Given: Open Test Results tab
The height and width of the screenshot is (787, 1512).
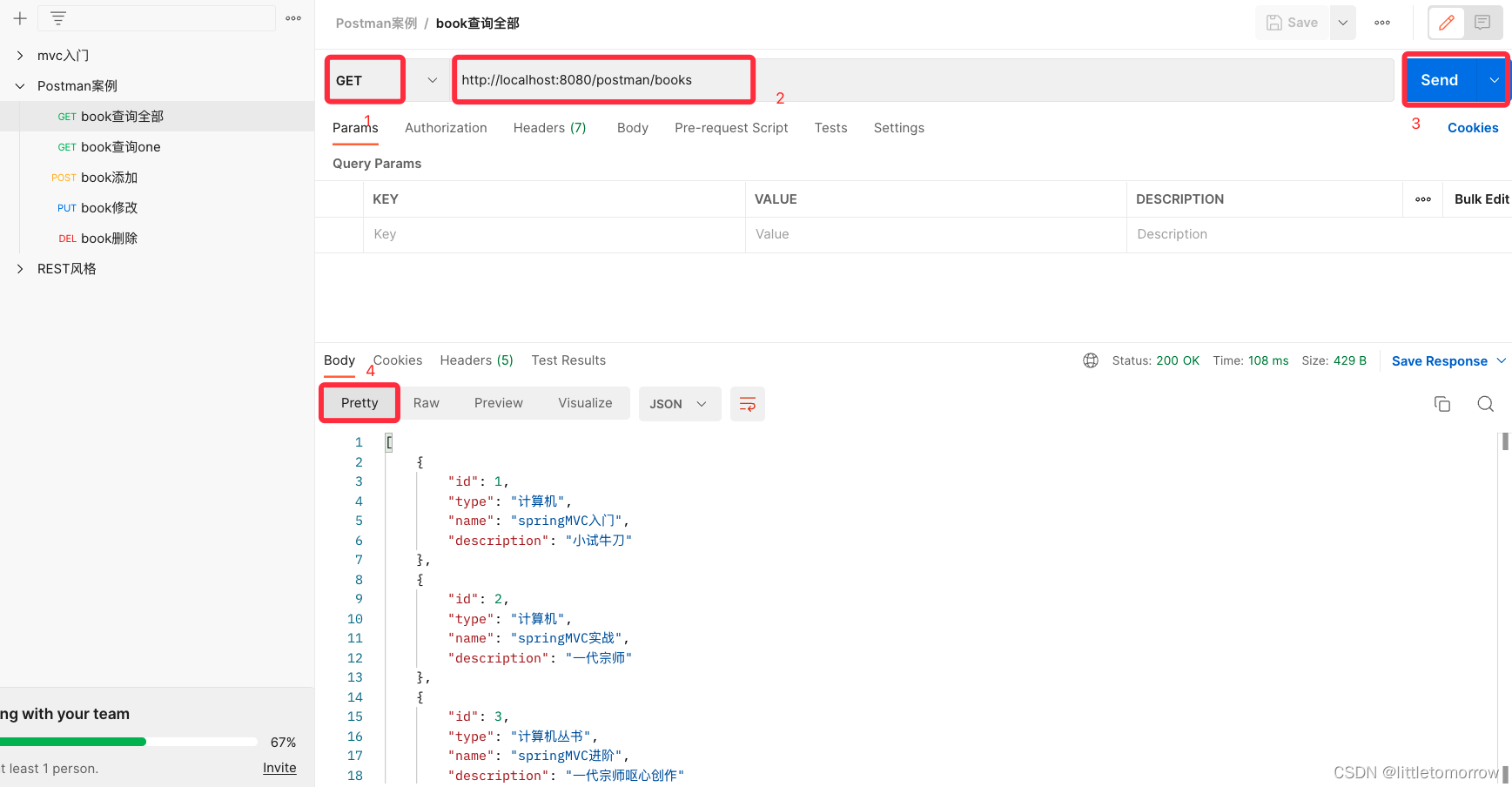Looking at the screenshot, I should [x=568, y=360].
